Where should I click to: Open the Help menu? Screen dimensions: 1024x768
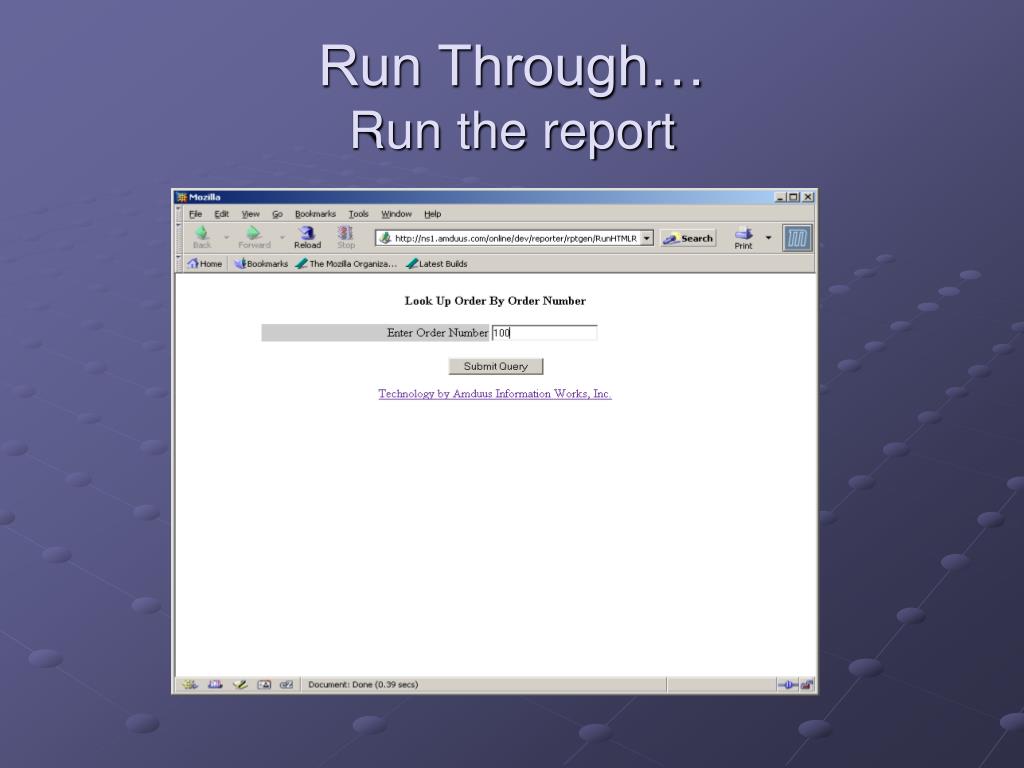tap(432, 214)
